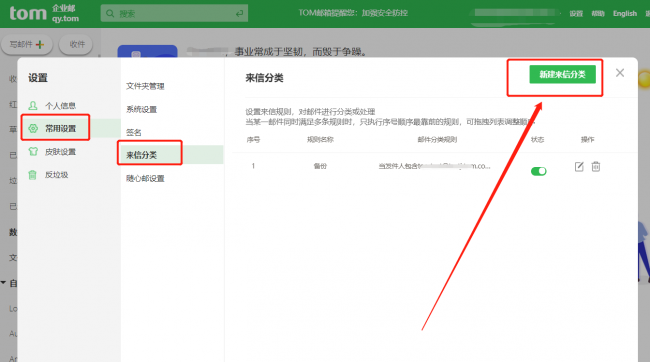
Task: Delete the 备份 rule trash icon
Action: click(596, 167)
